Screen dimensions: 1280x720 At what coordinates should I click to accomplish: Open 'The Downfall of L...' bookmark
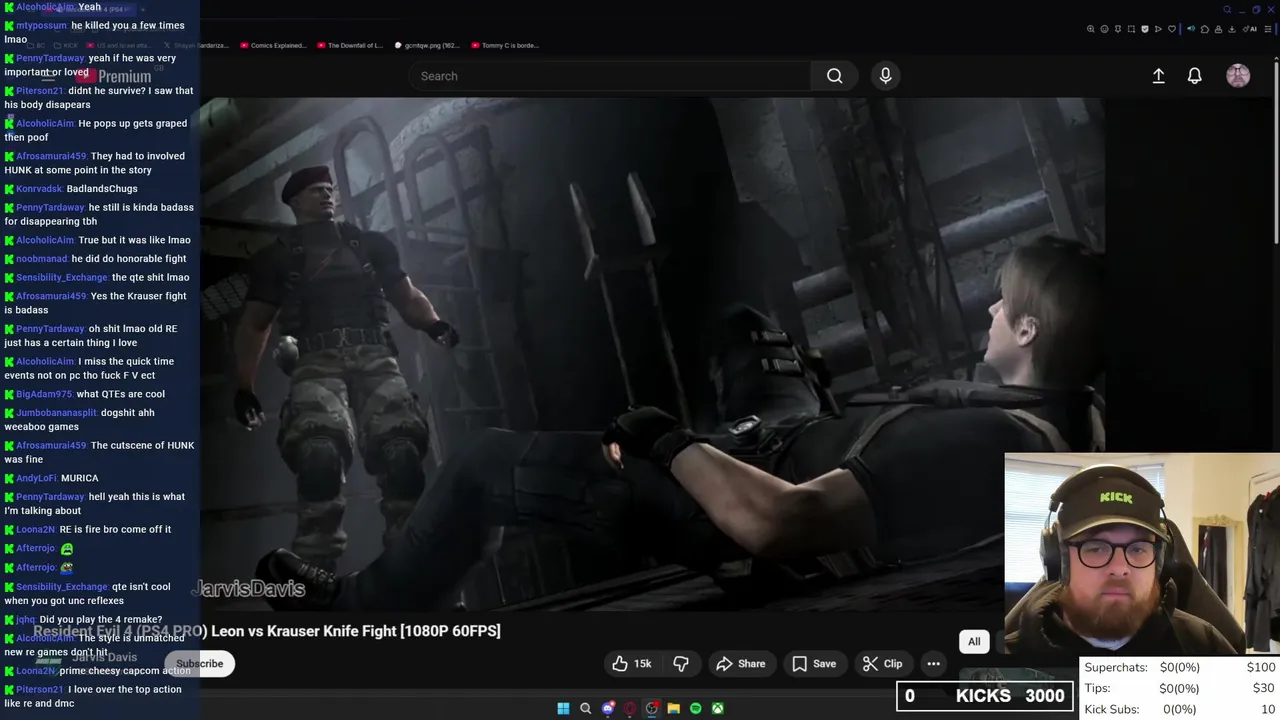click(350, 45)
